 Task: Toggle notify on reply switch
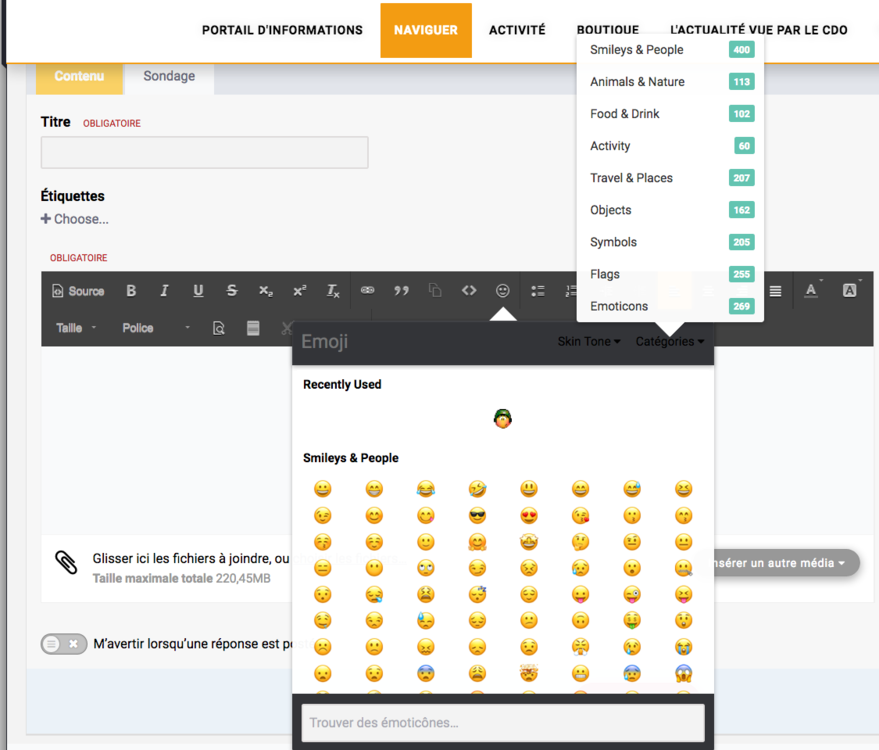tap(64, 644)
